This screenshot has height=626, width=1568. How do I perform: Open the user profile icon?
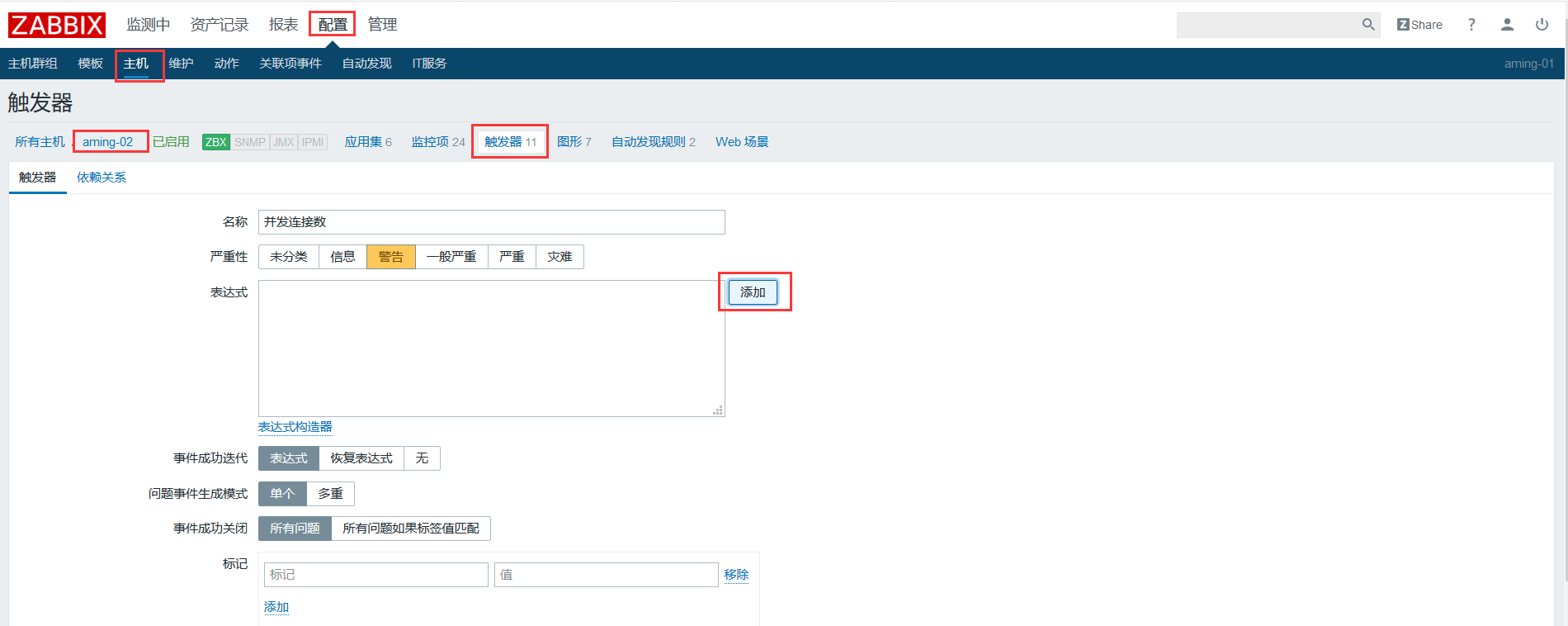pyautogui.click(x=1507, y=25)
